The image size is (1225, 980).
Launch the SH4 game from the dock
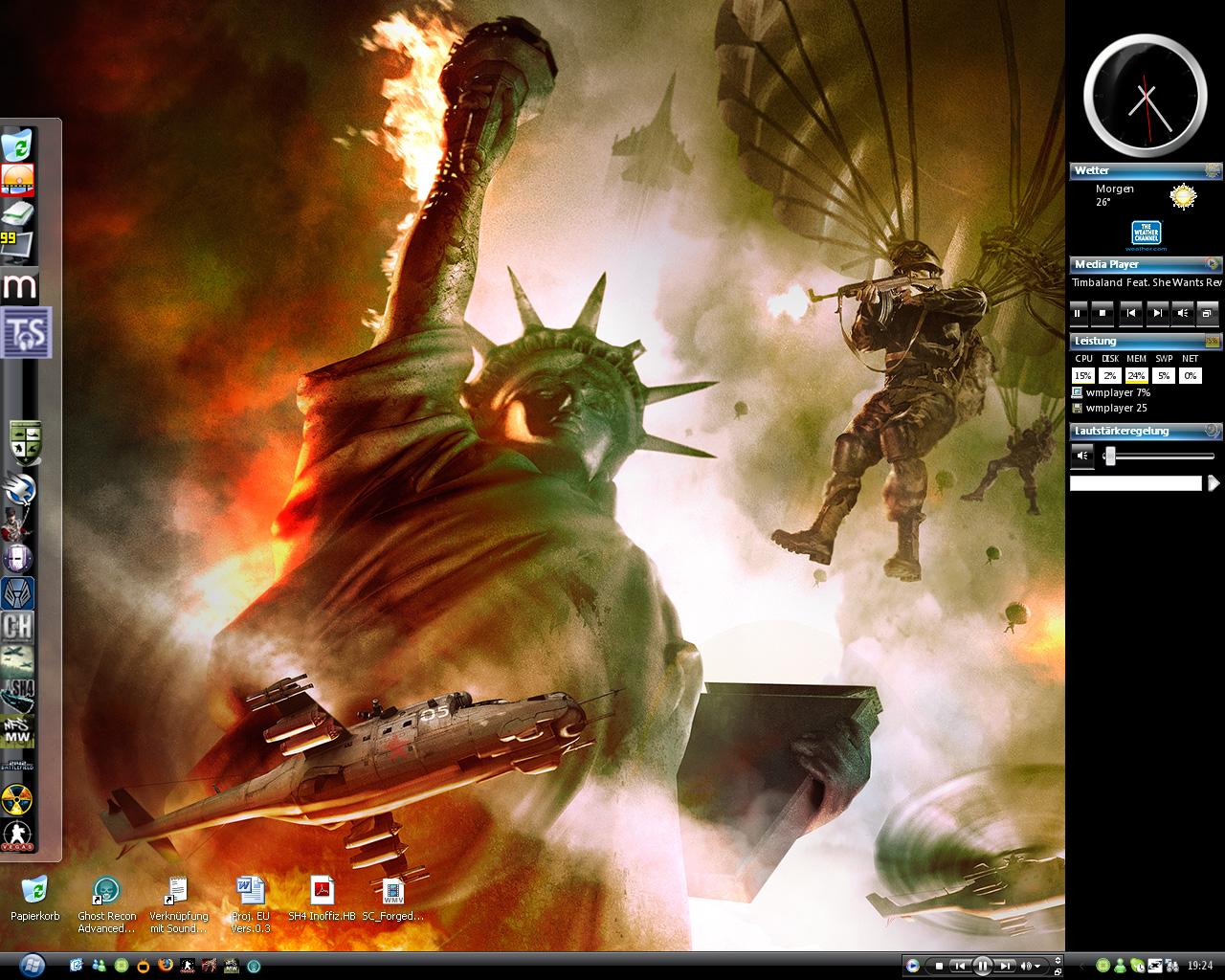tap(17, 695)
